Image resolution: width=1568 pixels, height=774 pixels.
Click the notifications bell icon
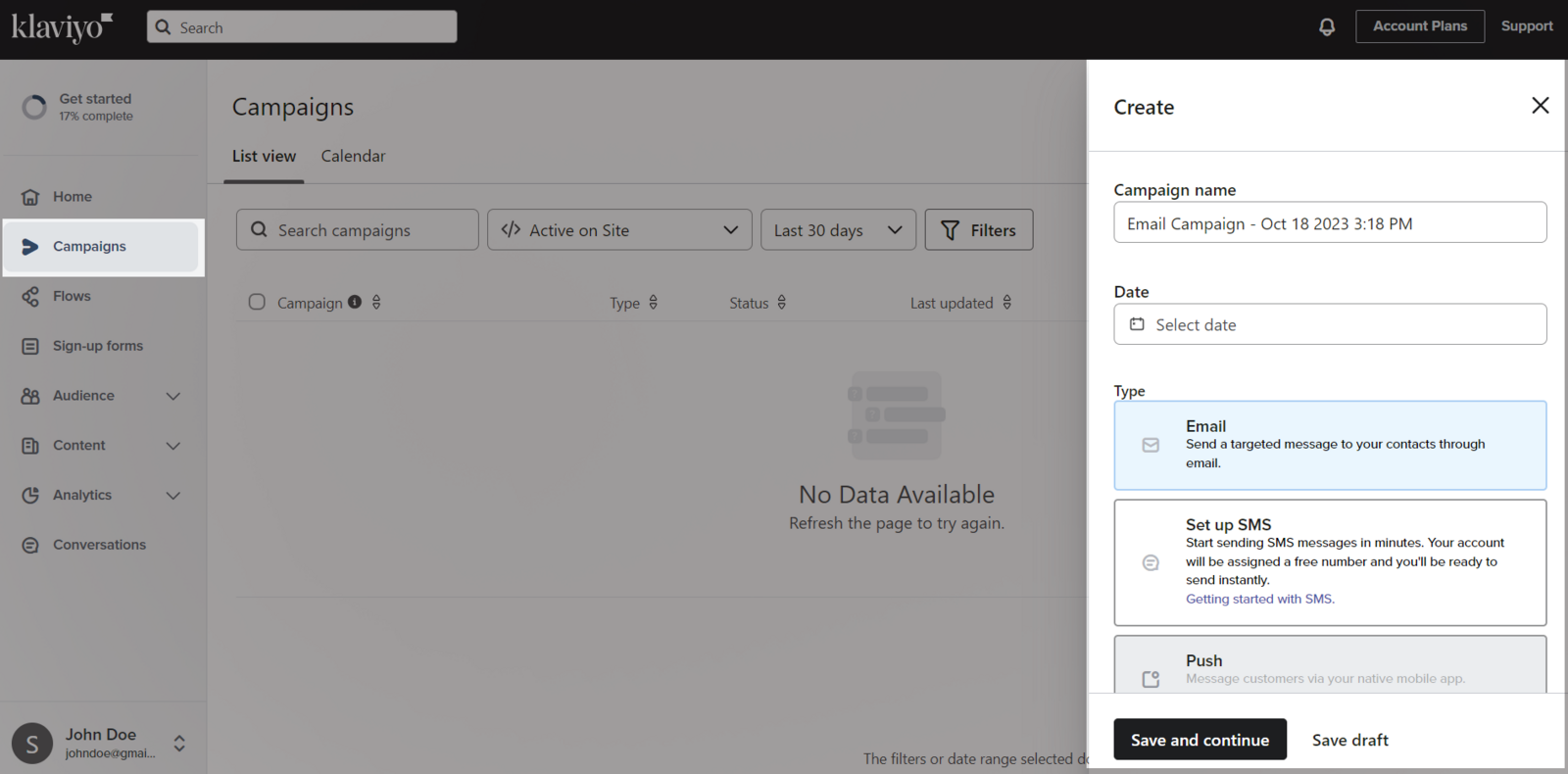coord(1327,26)
